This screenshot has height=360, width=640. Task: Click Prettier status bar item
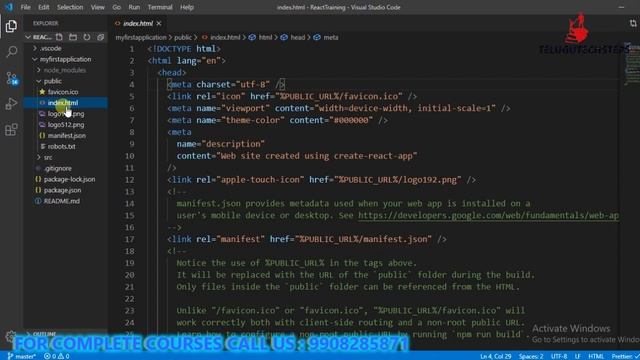pos(624,356)
